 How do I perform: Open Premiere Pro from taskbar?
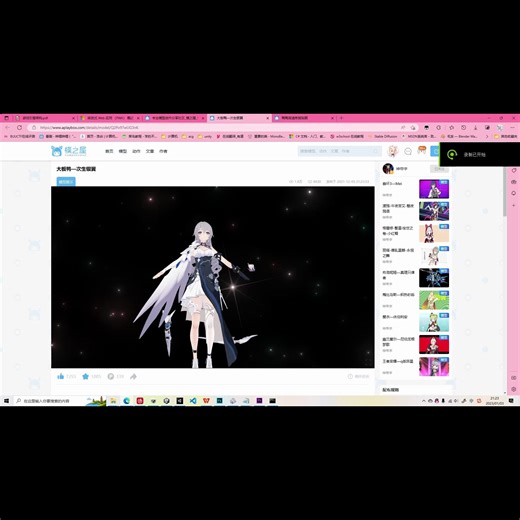pyautogui.click(x=259, y=401)
